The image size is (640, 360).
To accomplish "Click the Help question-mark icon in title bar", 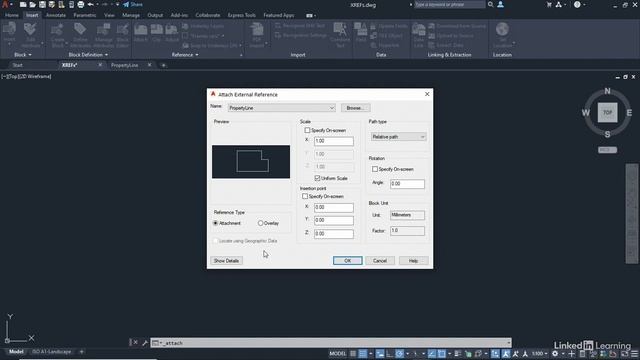I will (577, 4).
